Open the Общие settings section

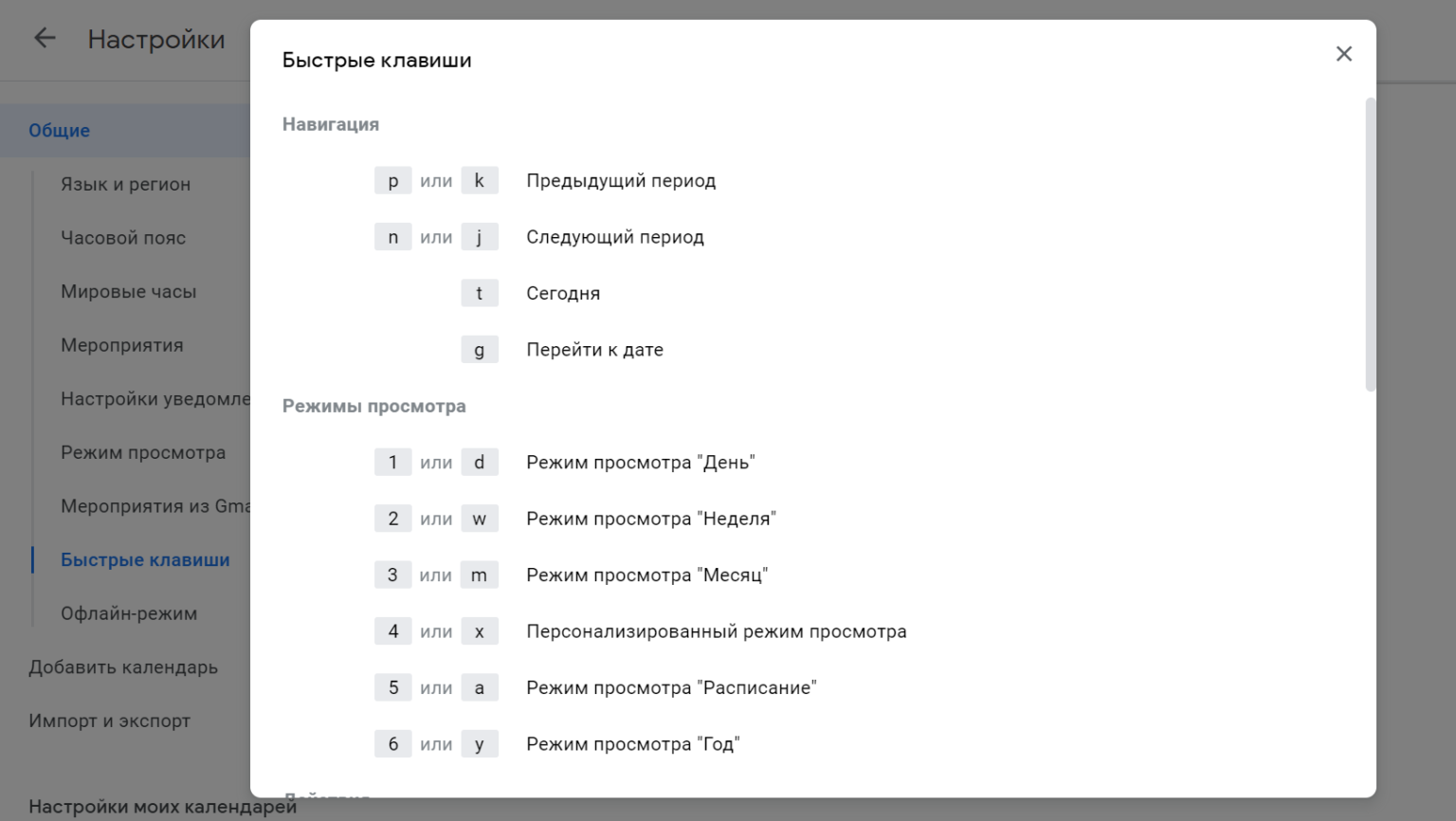tap(60, 131)
